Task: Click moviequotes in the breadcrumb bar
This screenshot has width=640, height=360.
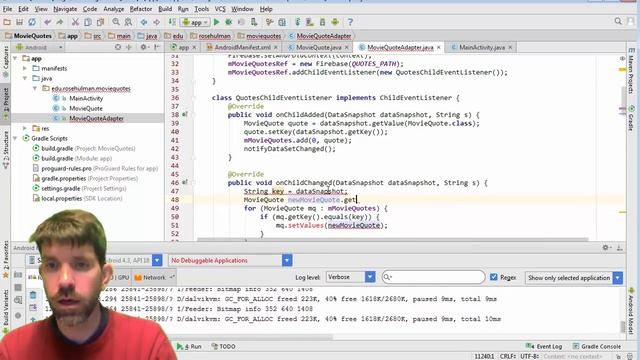Action: (264, 36)
